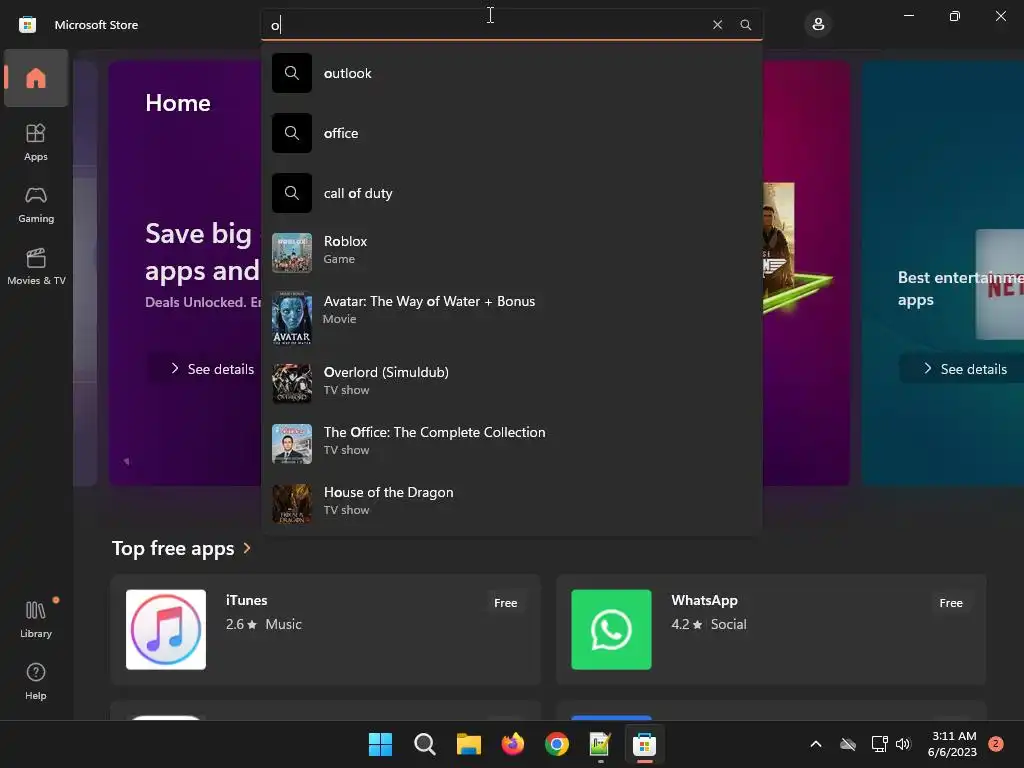Select the outlook search suggestion

[511, 73]
